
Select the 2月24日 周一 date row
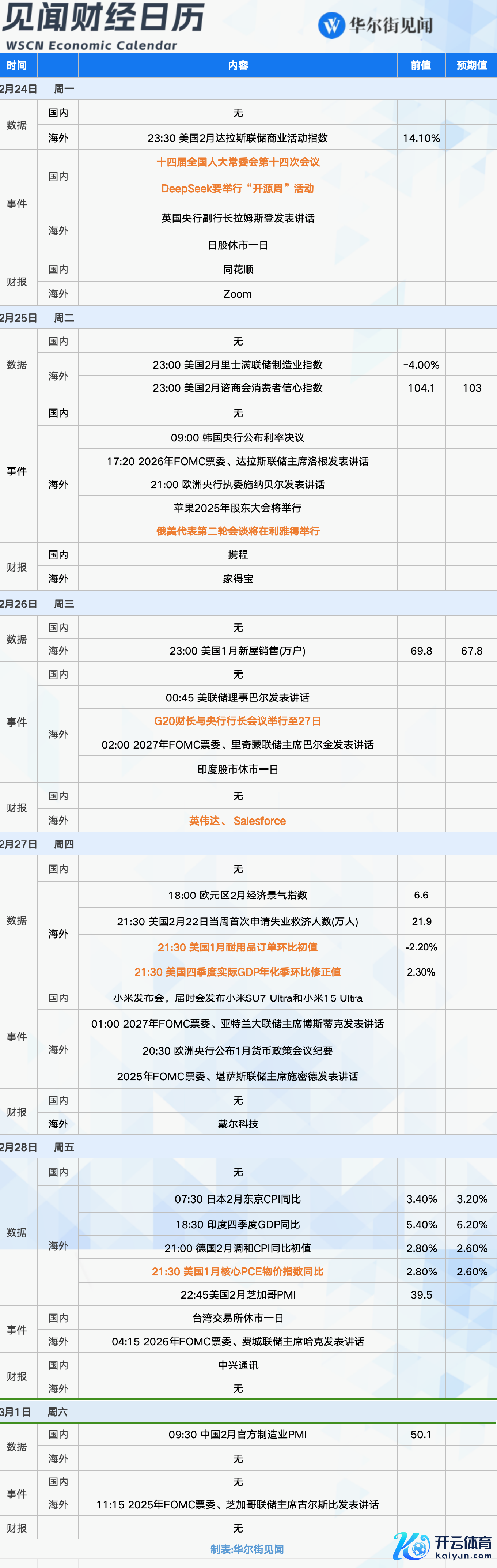pyautogui.click(x=37, y=89)
